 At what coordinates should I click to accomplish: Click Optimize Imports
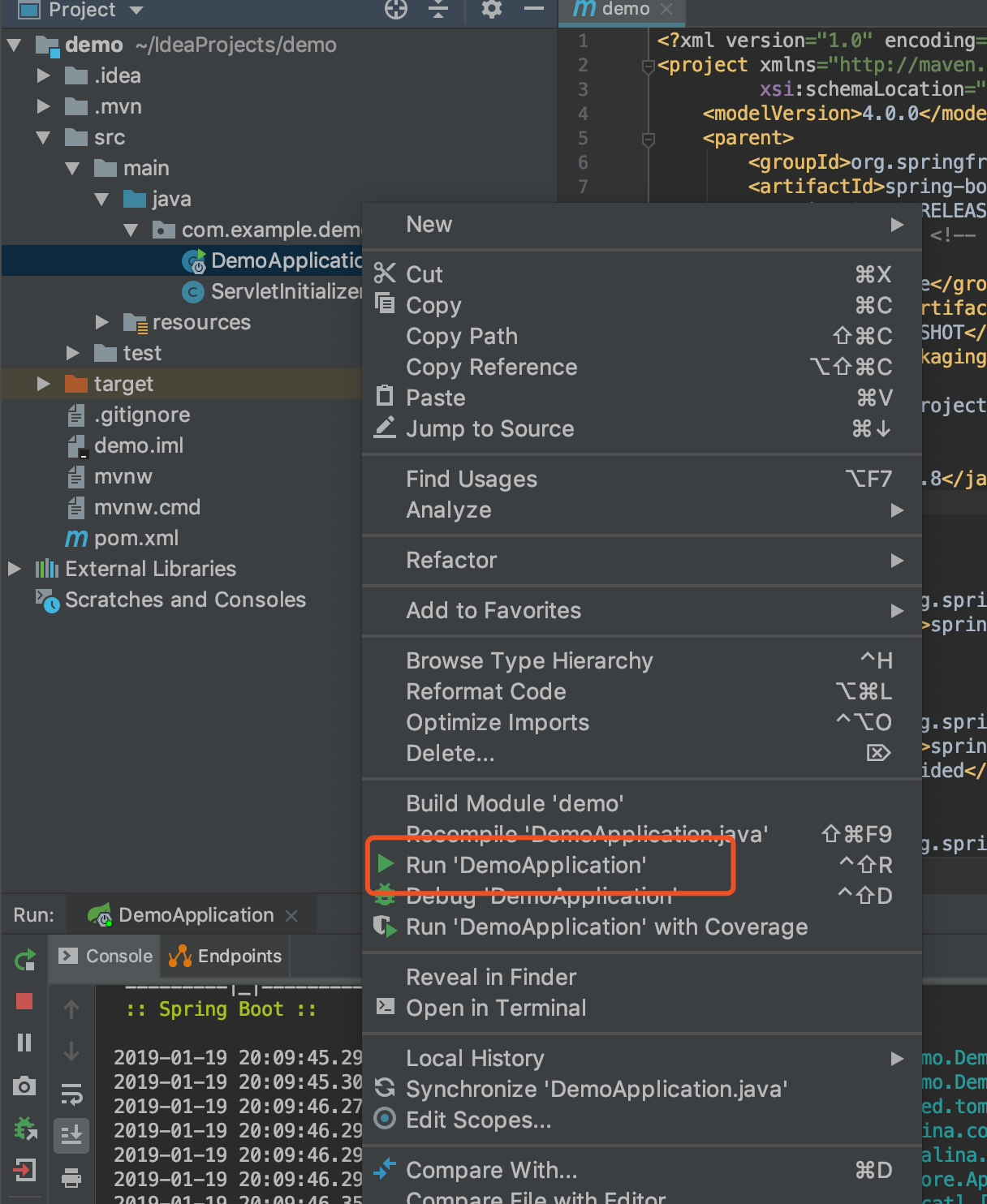pyautogui.click(x=641, y=722)
